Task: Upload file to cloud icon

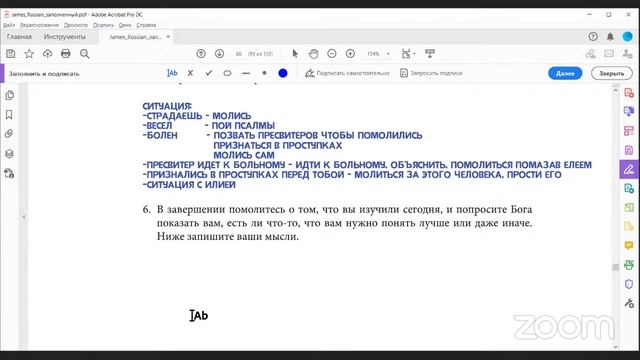Action: click(47, 53)
